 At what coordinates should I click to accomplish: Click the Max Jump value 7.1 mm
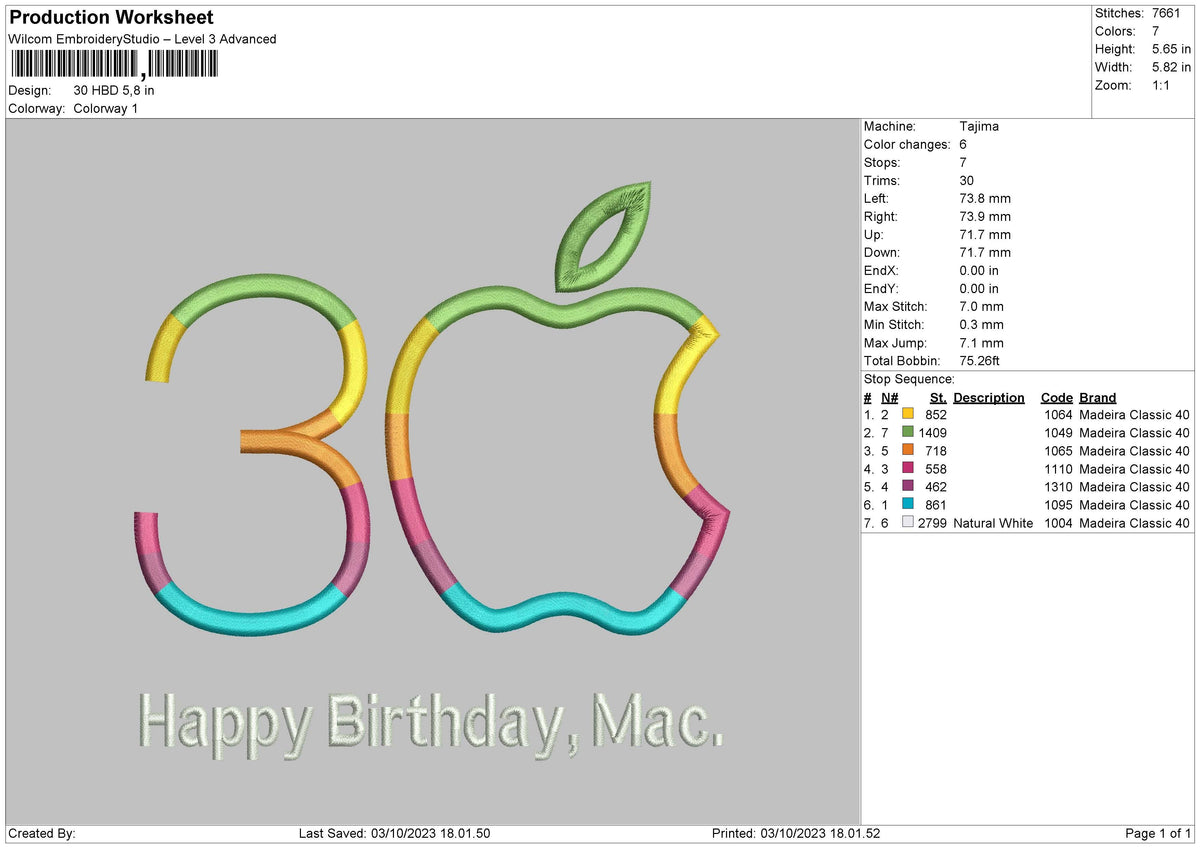[981, 343]
